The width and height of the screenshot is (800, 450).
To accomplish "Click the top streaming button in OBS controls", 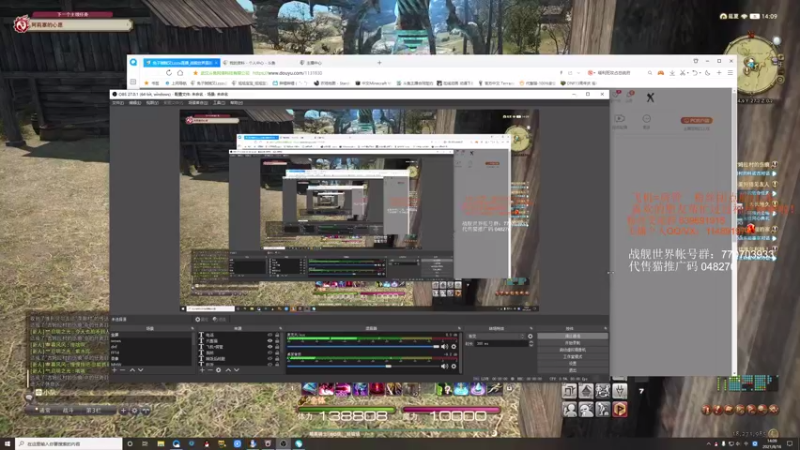I will coord(572,336).
